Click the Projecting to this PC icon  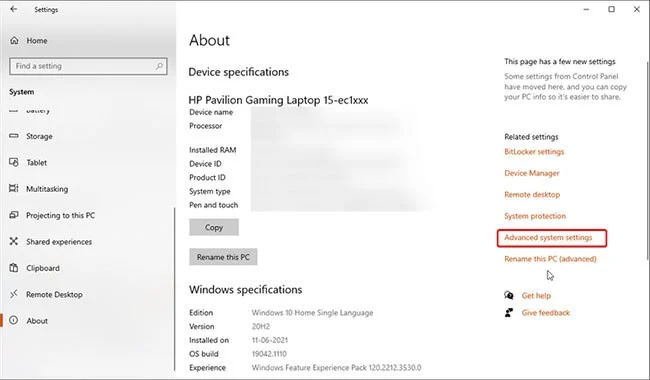coord(14,215)
